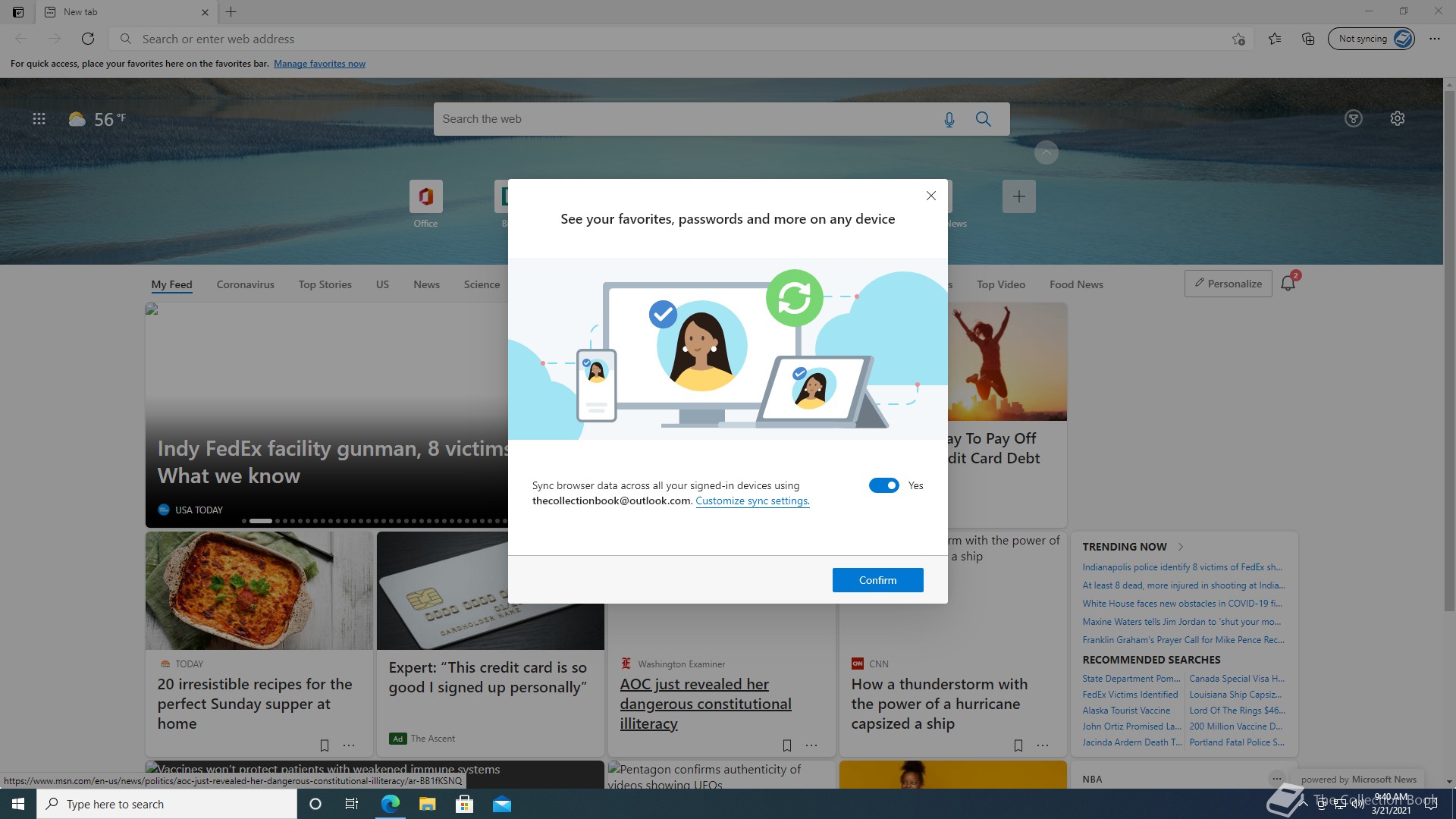1456x819 pixels.
Task: Open the page settings gear icon
Action: (1398, 118)
